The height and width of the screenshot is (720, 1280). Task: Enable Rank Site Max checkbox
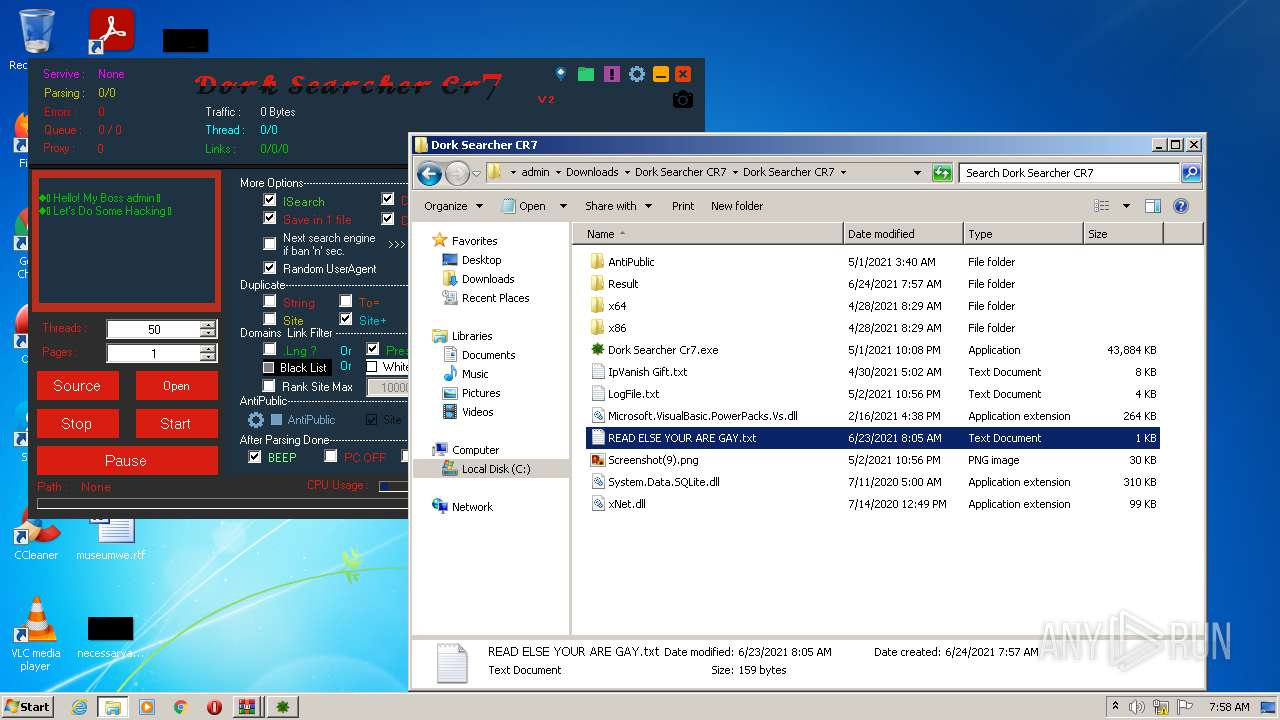(x=268, y=386)
